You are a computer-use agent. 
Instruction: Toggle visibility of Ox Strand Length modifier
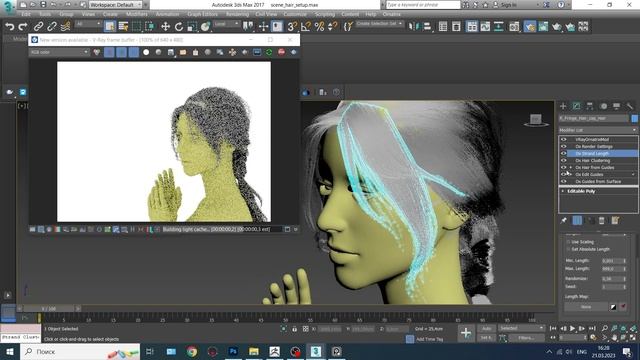coord(564,153)
